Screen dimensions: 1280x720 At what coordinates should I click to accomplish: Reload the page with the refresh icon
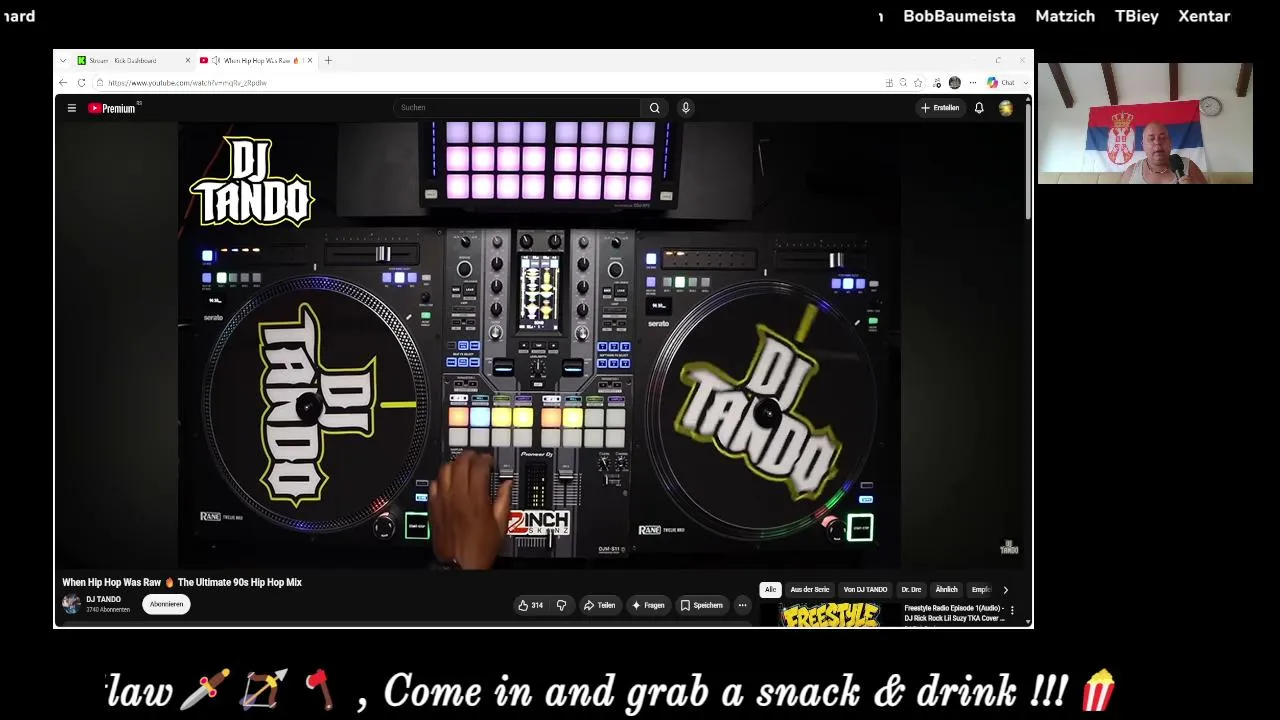click(81, 83)
